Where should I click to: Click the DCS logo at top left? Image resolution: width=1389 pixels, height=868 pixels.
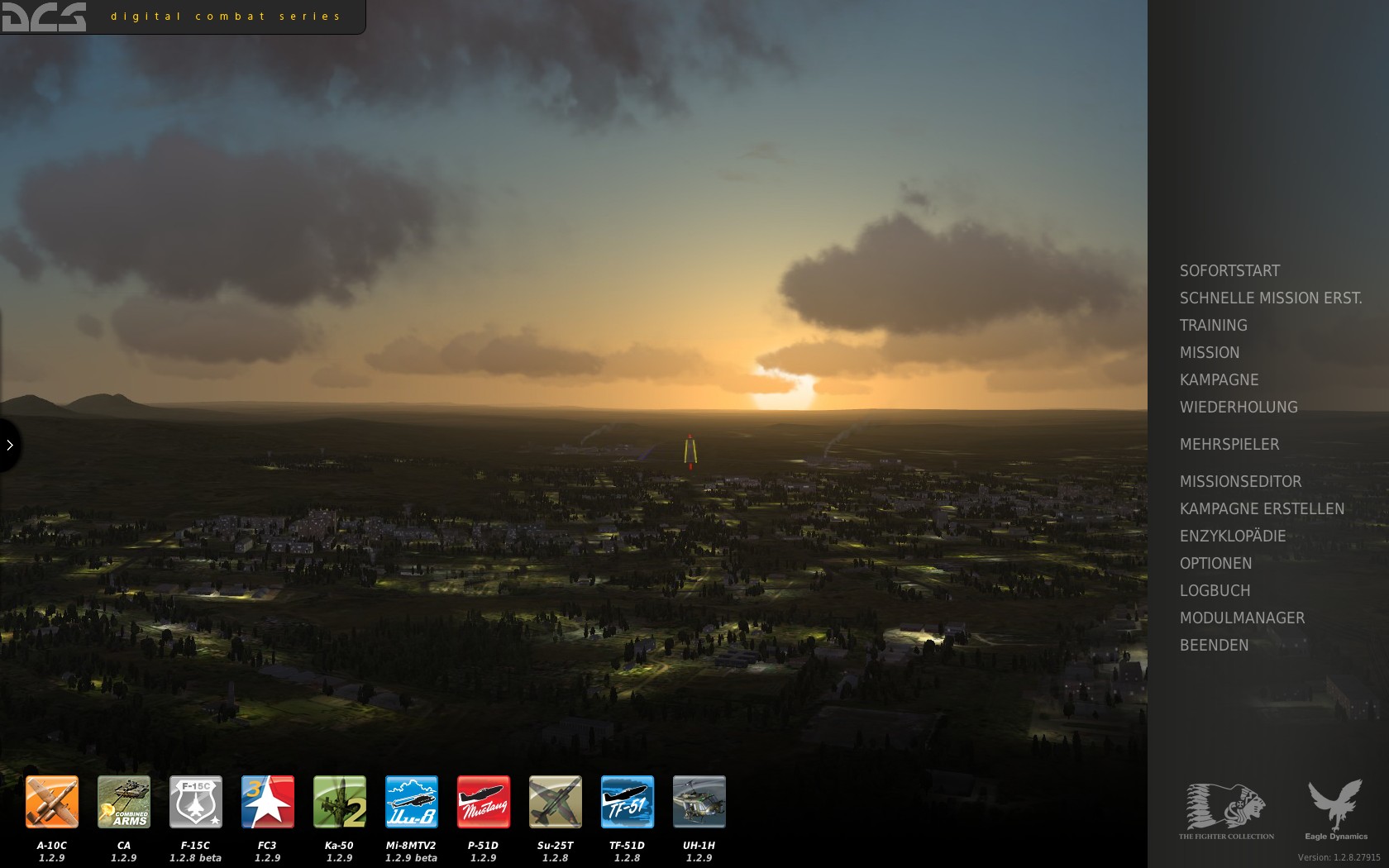click(x=44, y=17)
